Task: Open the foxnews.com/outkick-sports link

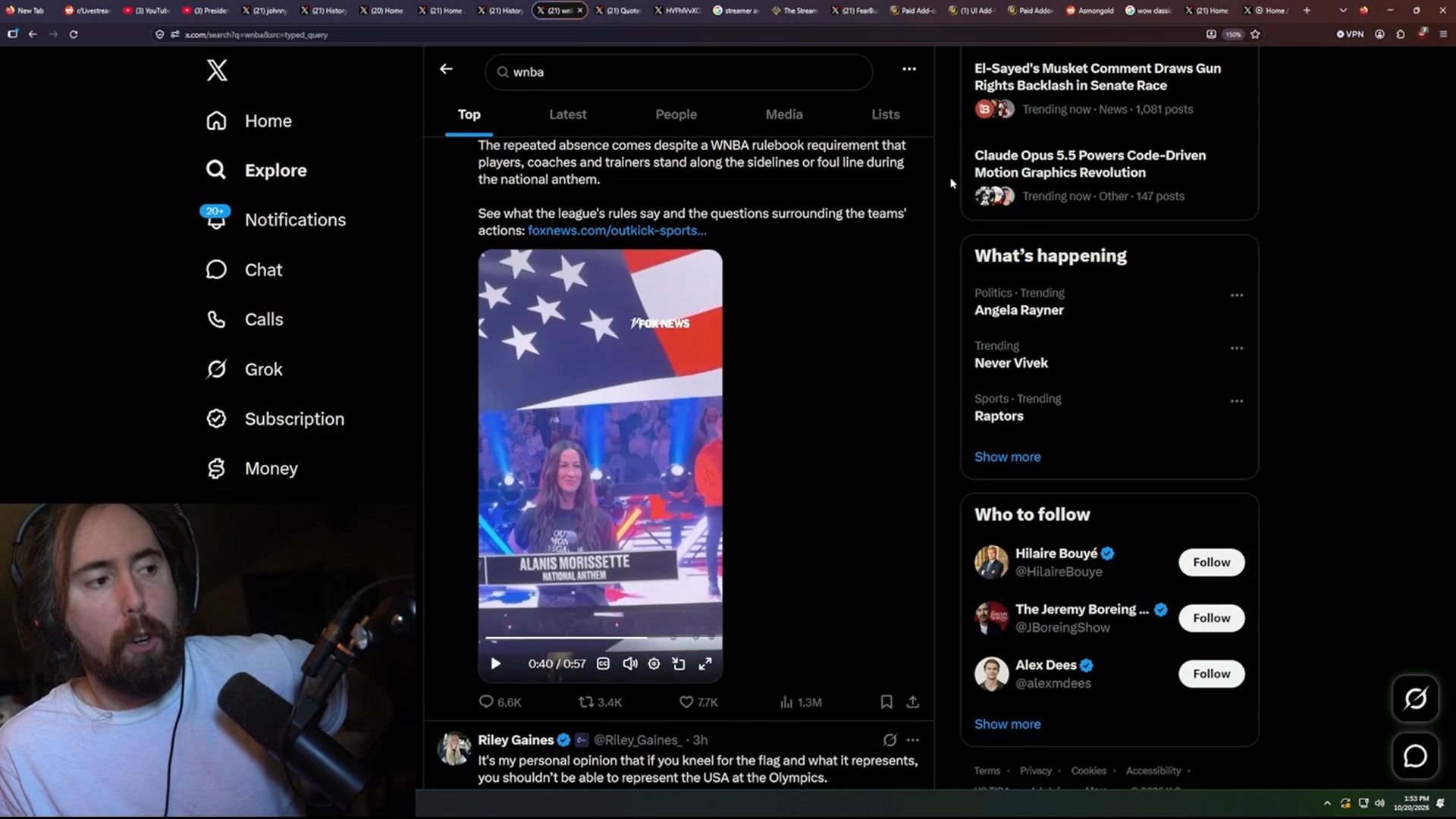Action: click(617, 231)
